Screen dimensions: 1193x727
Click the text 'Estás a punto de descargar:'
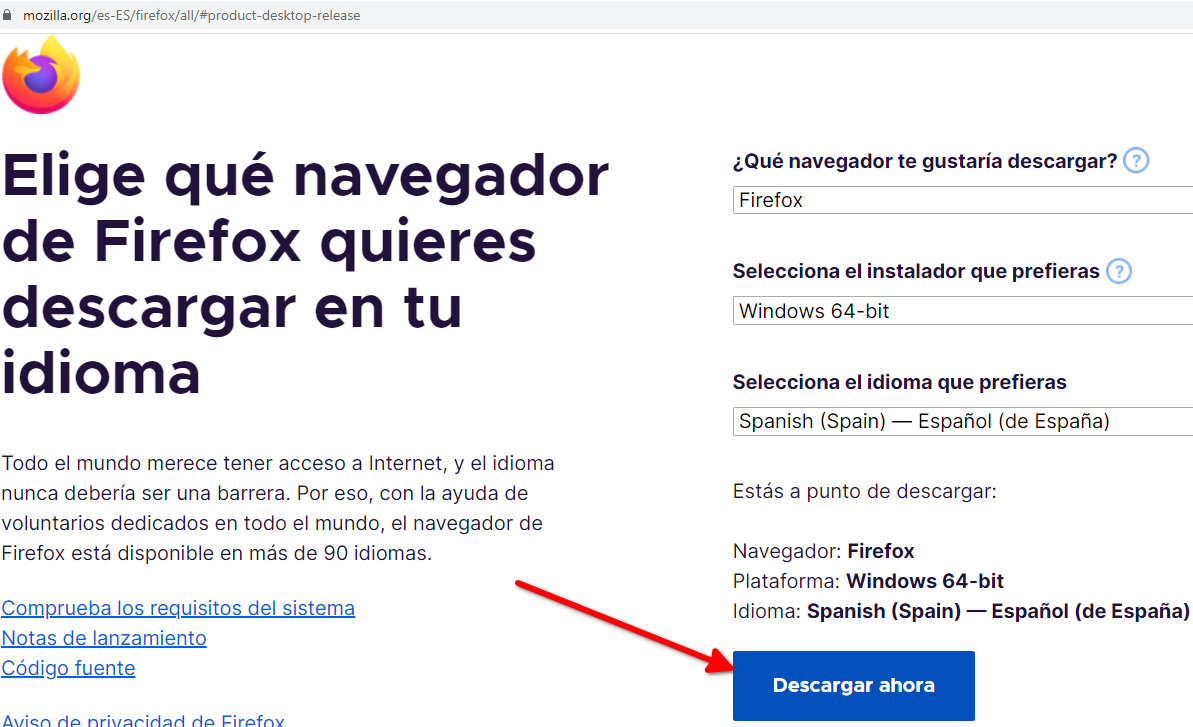pos(864,491)
